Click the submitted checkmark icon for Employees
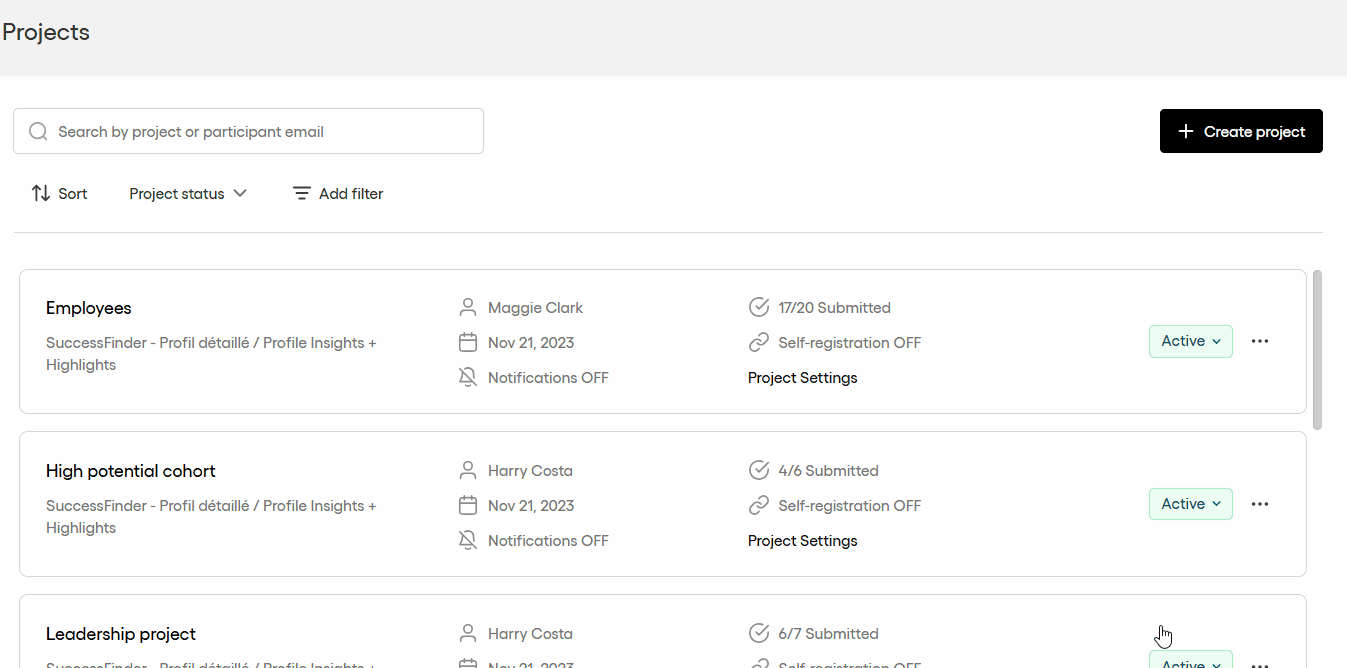The image size is (1347, 668). (x=759, y=308)
